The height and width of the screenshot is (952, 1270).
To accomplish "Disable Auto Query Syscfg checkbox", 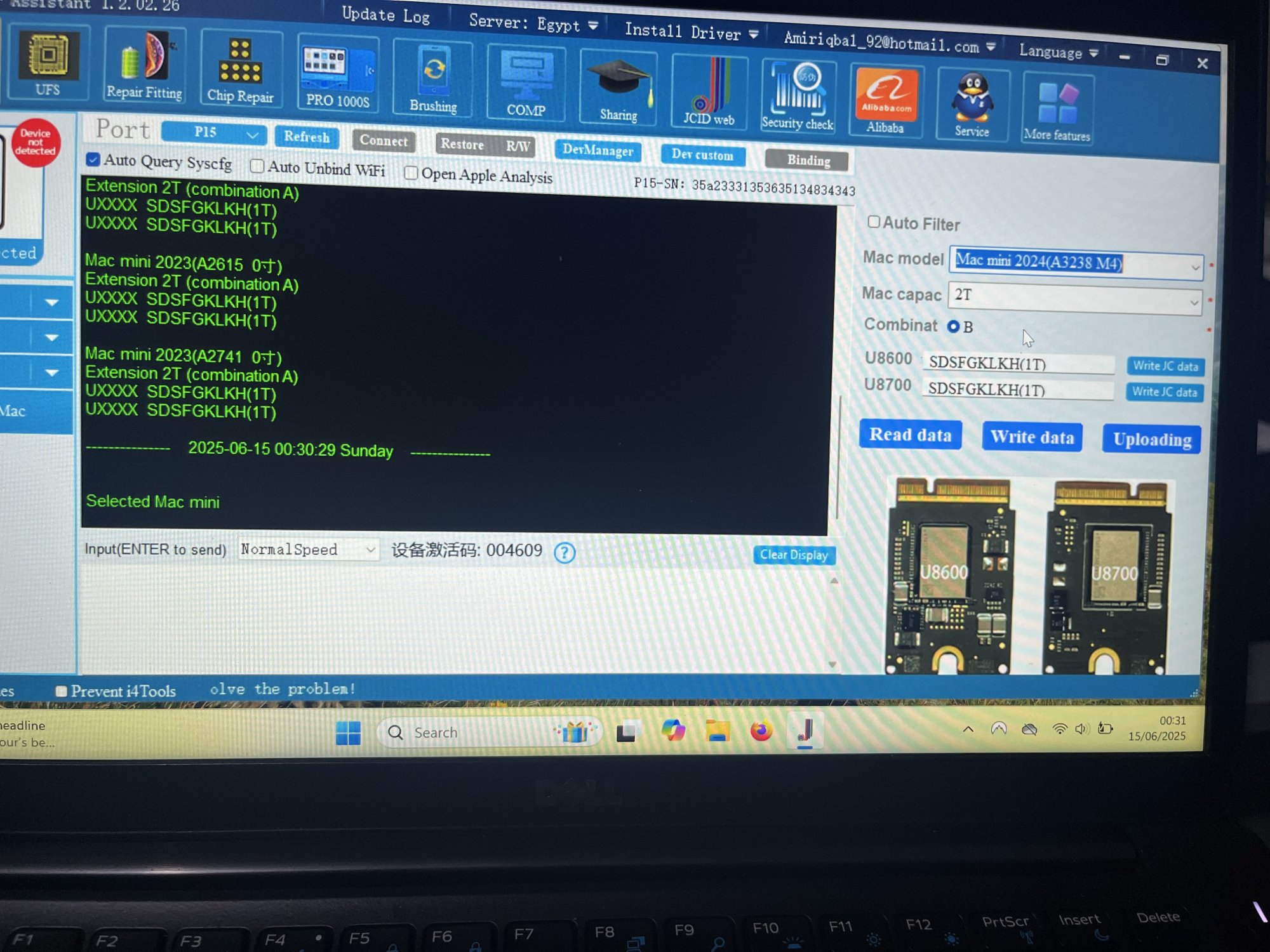I will (x=93, y=159).
